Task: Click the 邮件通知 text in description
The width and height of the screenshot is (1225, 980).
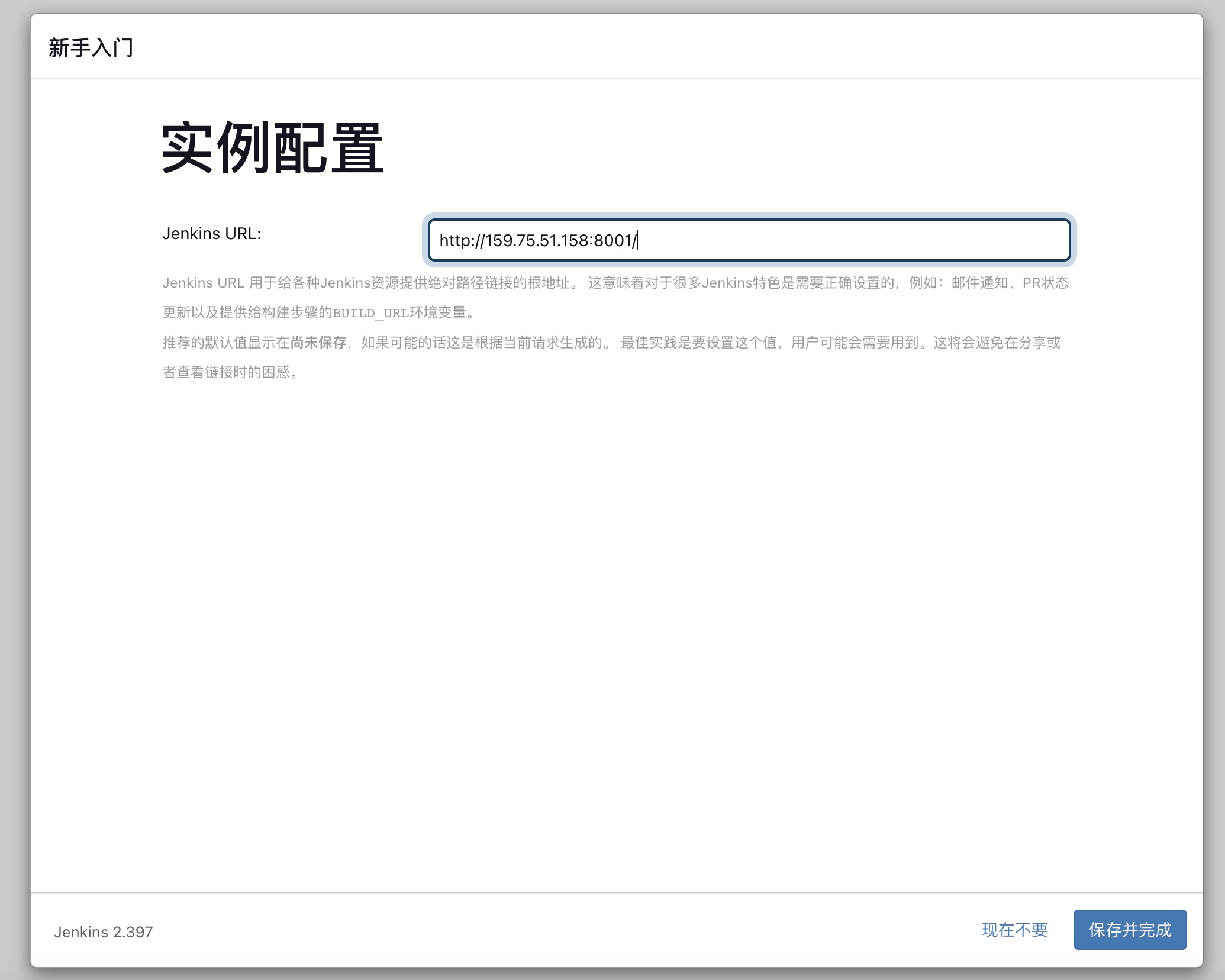Action: [979, 283]
